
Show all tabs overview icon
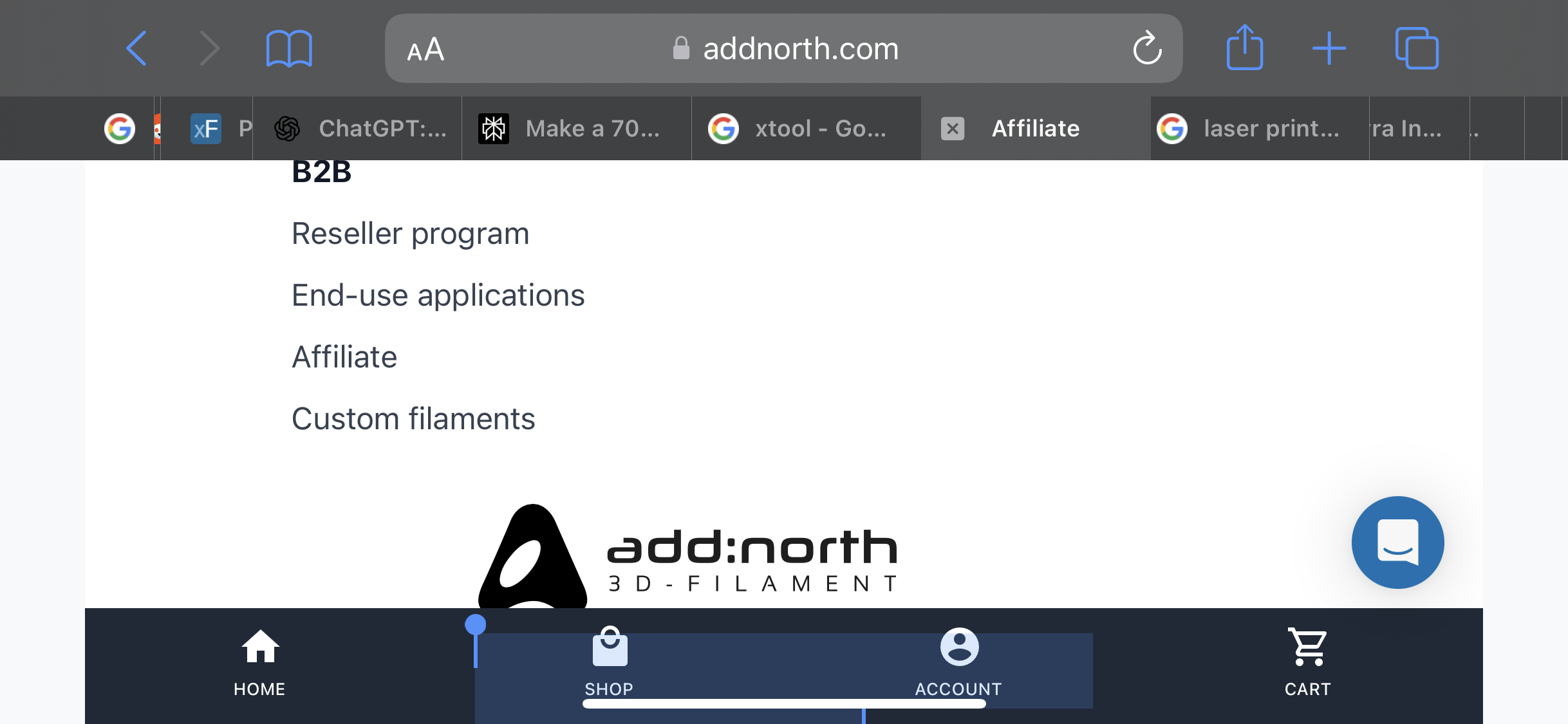coord(1417,48)
